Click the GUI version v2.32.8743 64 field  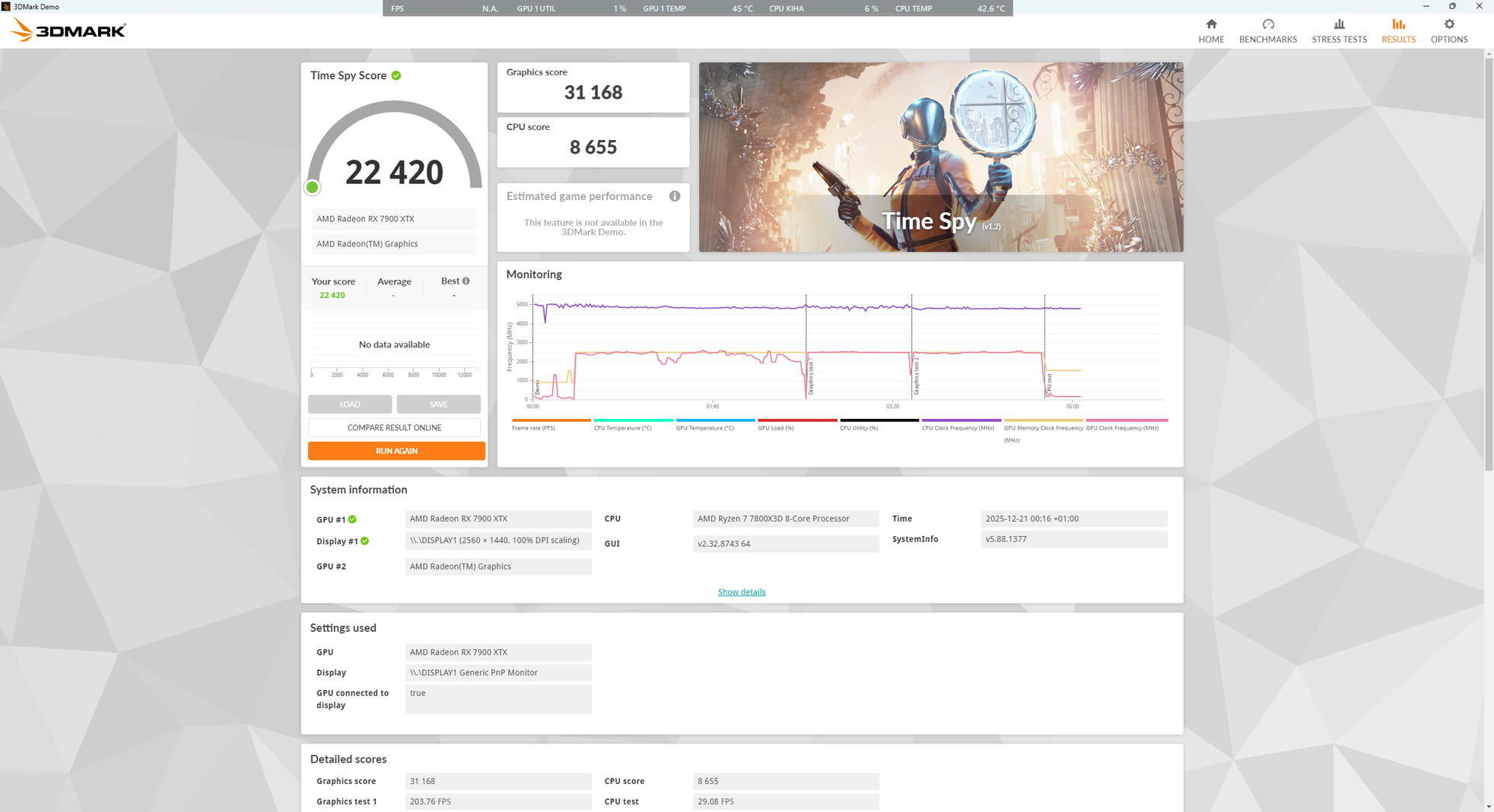[x=786, y=544]
